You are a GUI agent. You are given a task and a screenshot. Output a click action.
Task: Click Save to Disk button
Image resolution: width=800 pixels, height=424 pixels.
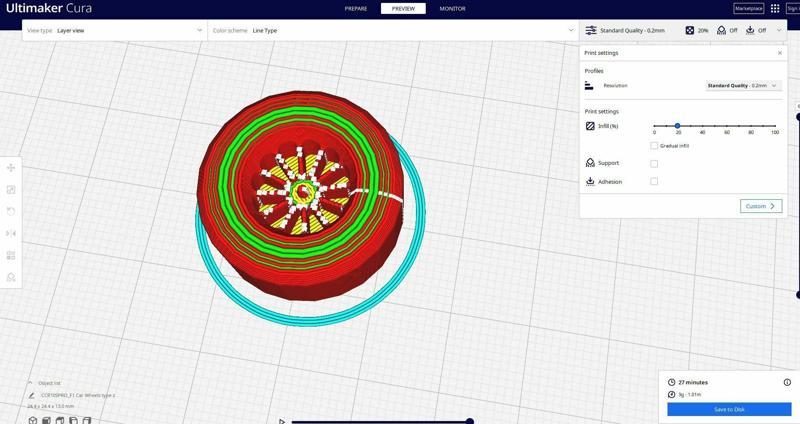pos(729,409)
